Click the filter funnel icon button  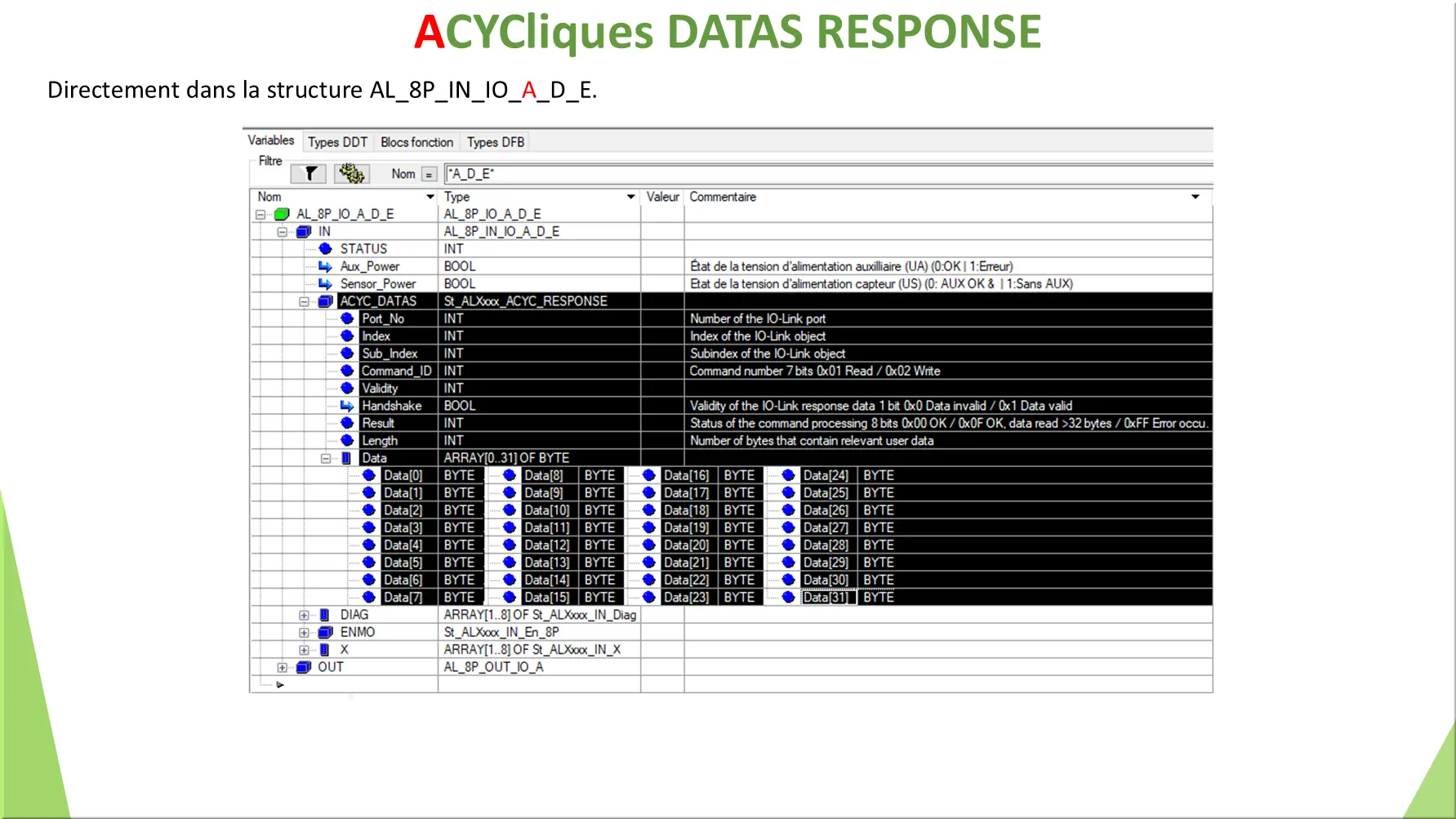tap(309, 174)
